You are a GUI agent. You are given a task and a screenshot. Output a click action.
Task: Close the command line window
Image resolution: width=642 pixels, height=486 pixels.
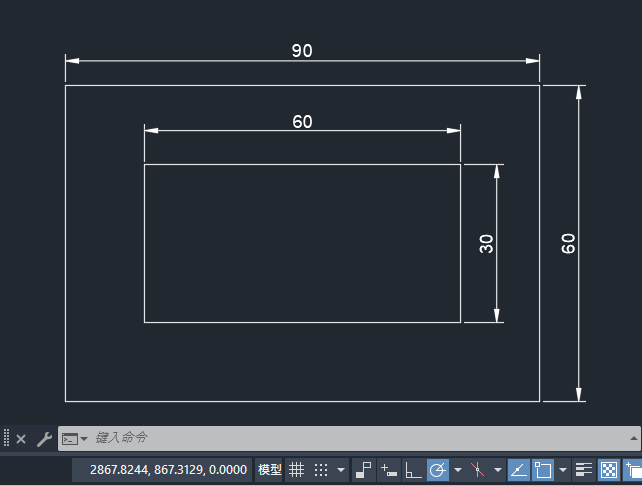(x=21, y=439)
